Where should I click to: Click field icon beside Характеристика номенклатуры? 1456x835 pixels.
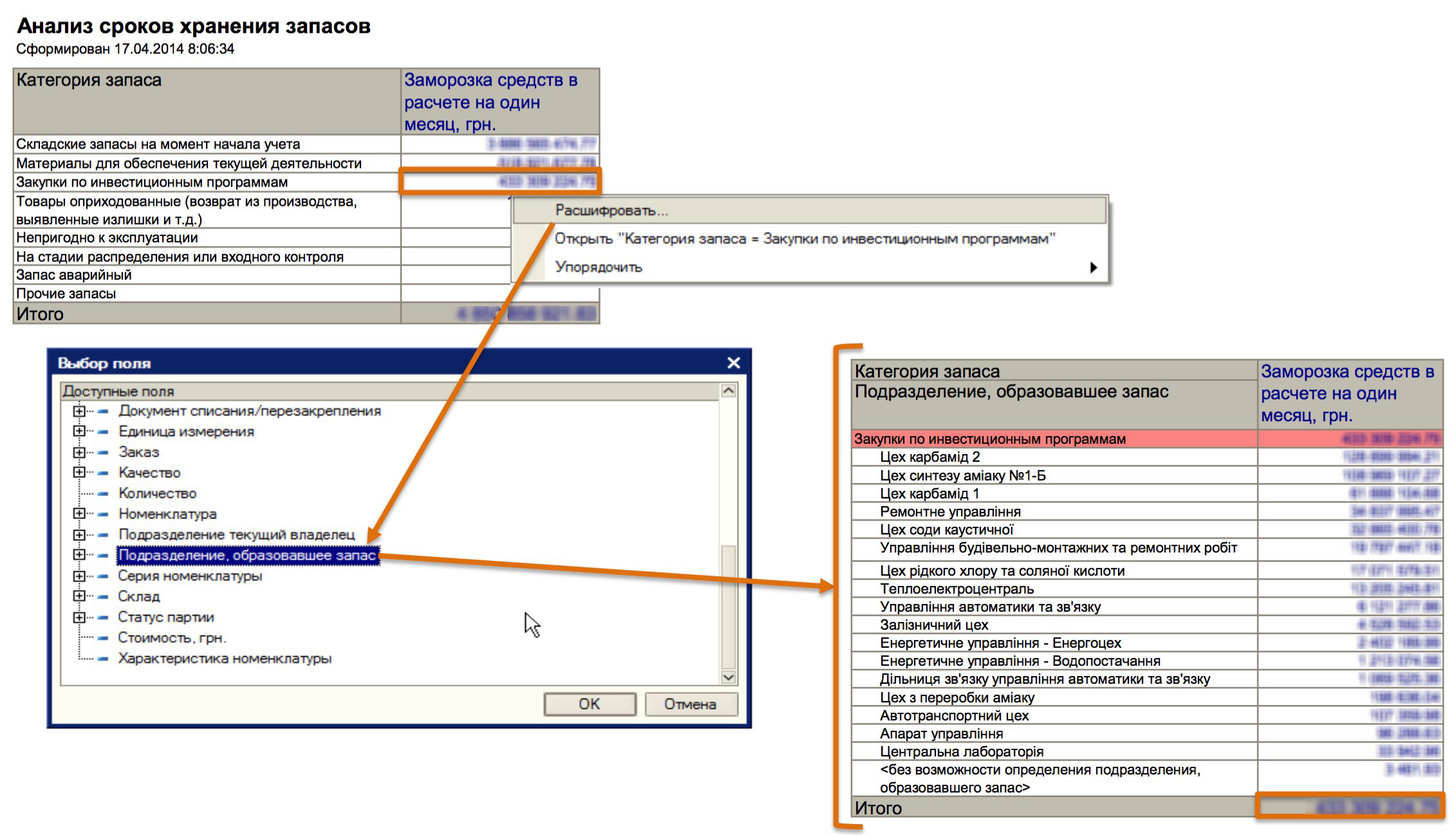pos(103,659)
